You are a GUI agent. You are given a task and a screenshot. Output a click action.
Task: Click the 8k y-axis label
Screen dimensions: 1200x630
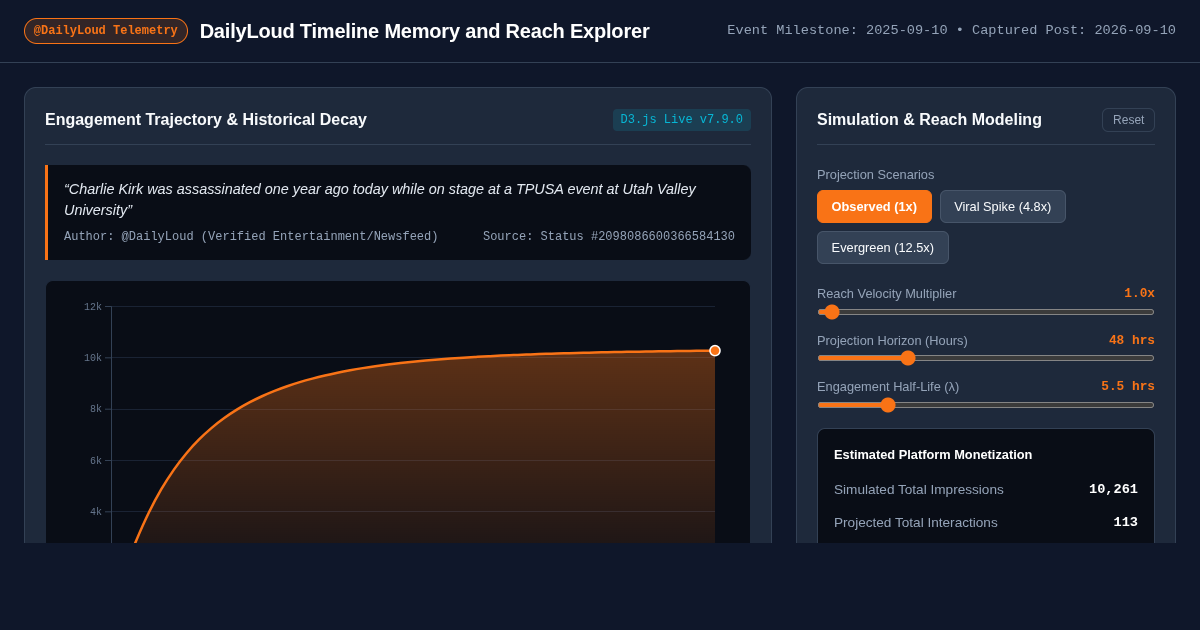[x=96, y=409]
